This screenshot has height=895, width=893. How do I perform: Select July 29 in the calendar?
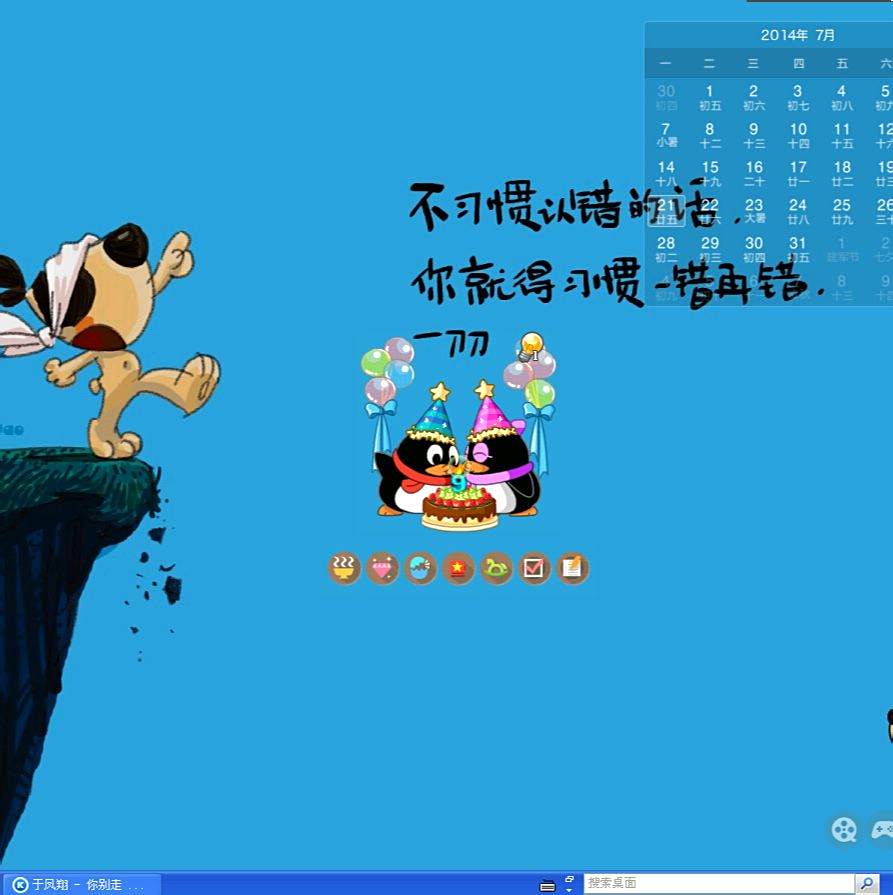click(710, 249)
